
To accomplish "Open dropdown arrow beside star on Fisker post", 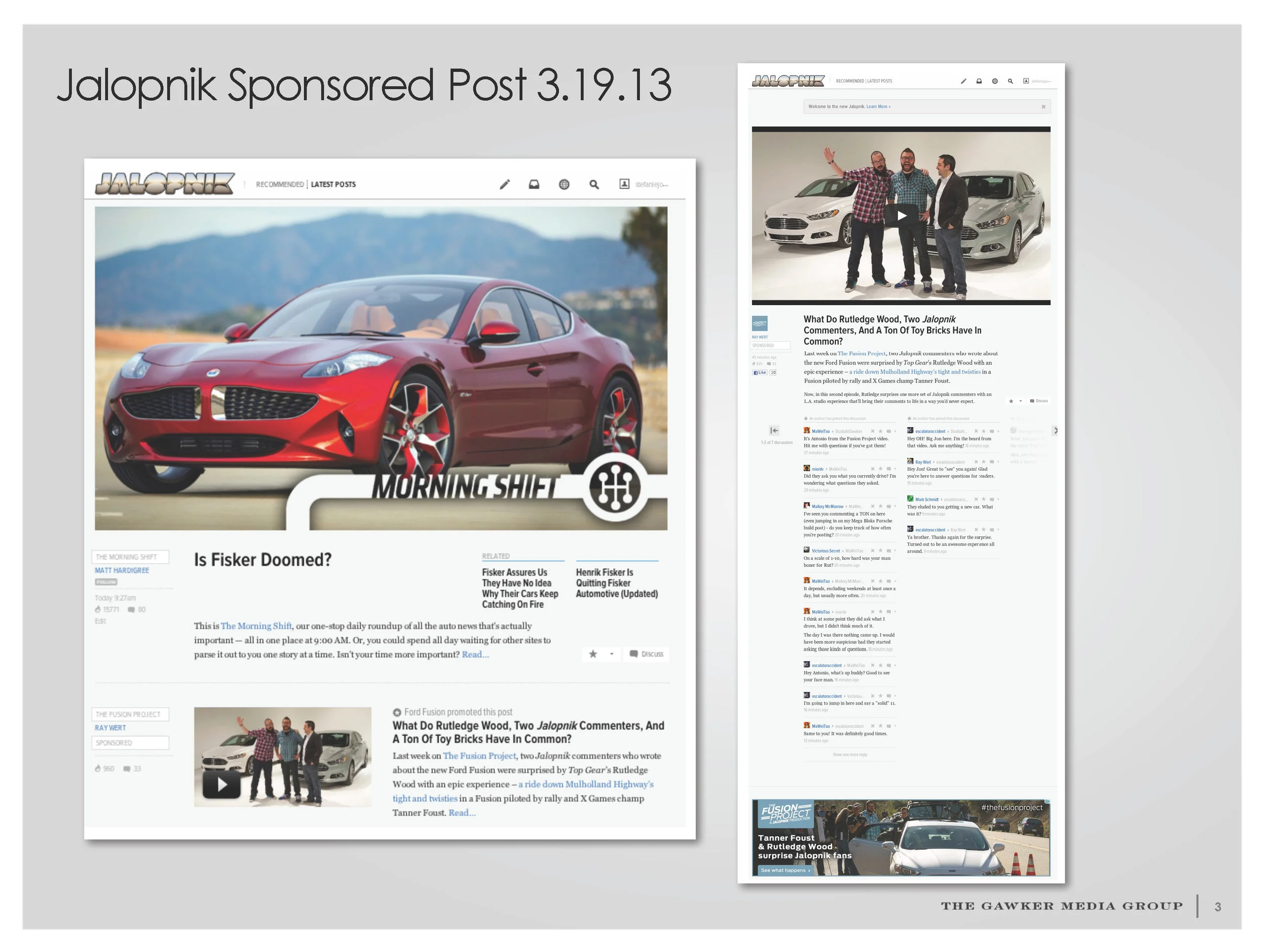I will pos(611,654).
